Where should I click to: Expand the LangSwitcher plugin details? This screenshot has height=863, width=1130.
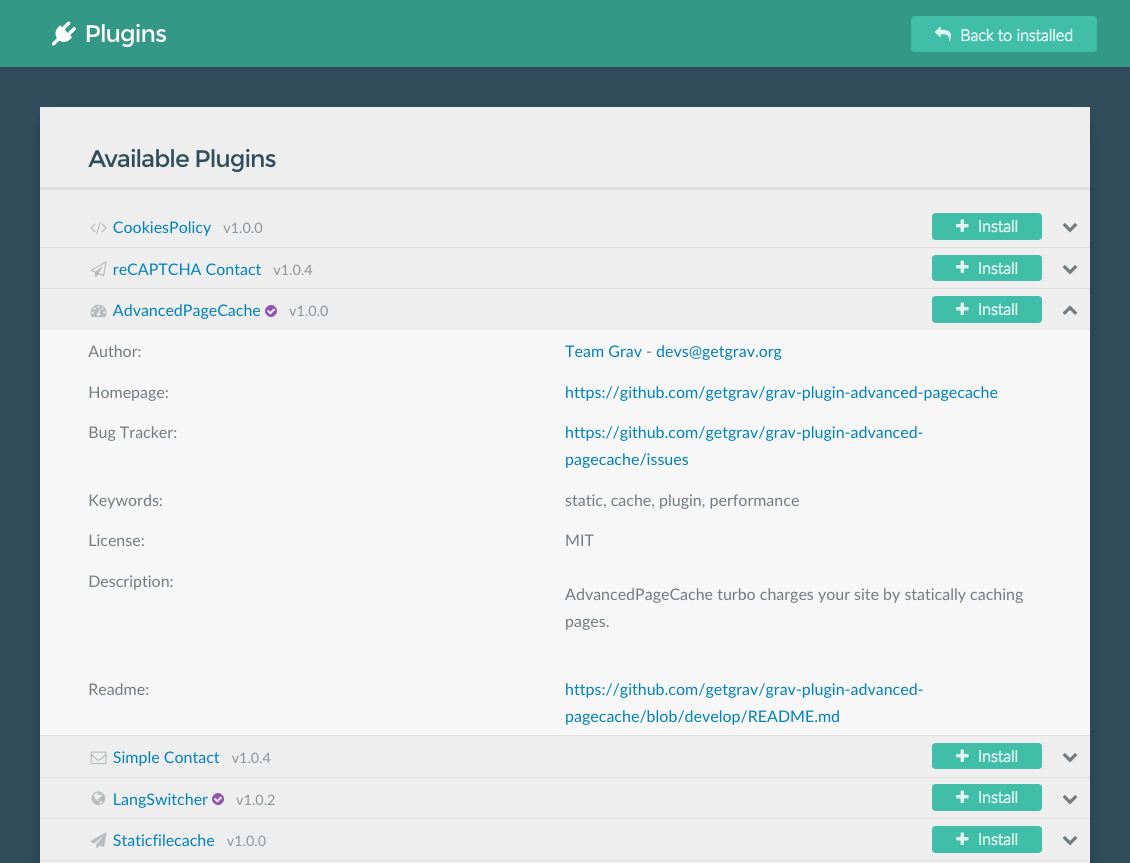[1069, 799]
